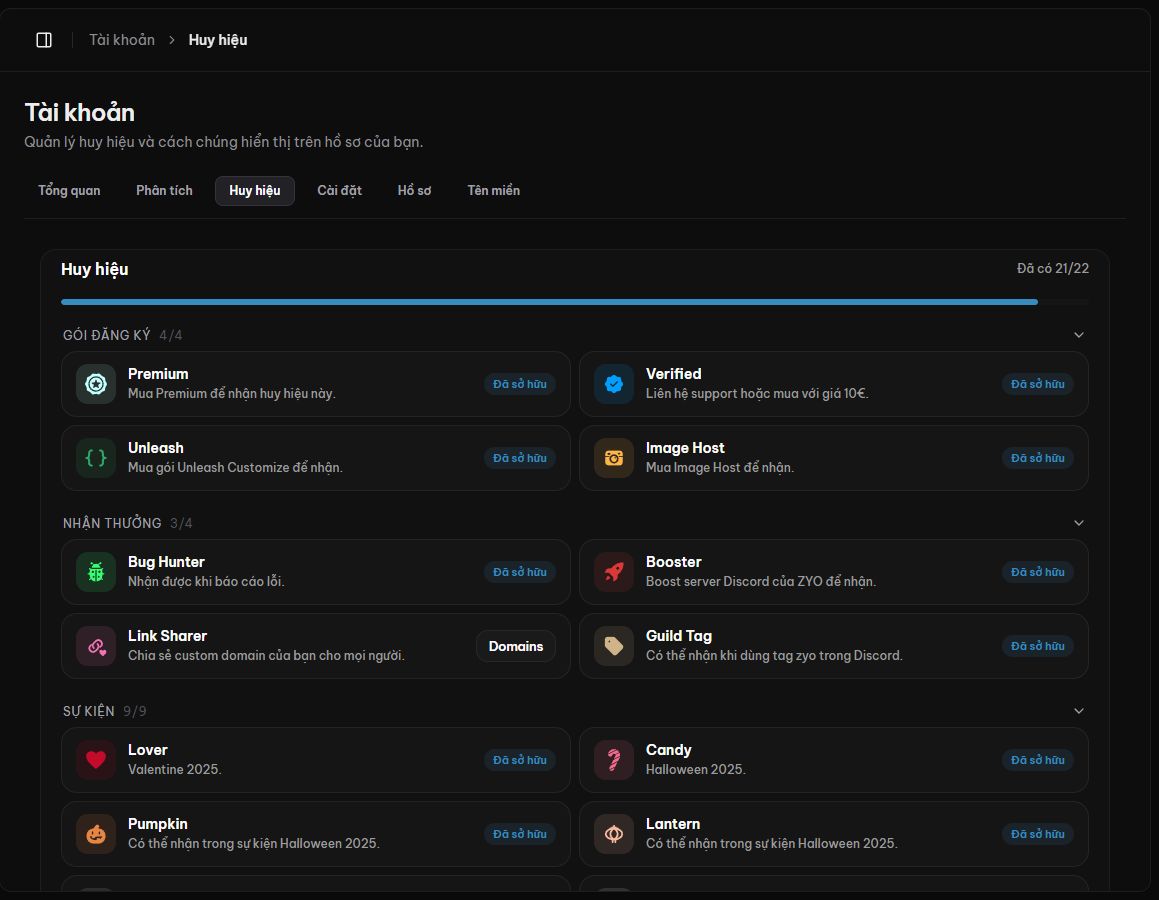Select the Huy hiệu tab

(x=255, y=191)
